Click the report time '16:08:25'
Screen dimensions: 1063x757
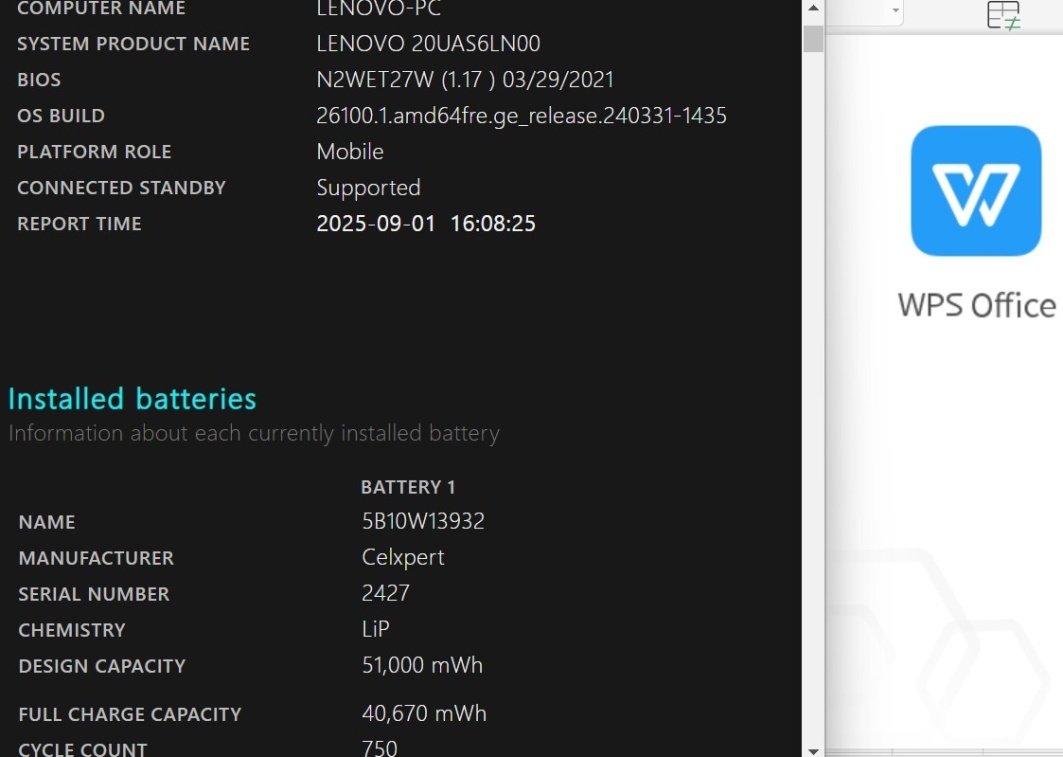[x=493, y=224]
